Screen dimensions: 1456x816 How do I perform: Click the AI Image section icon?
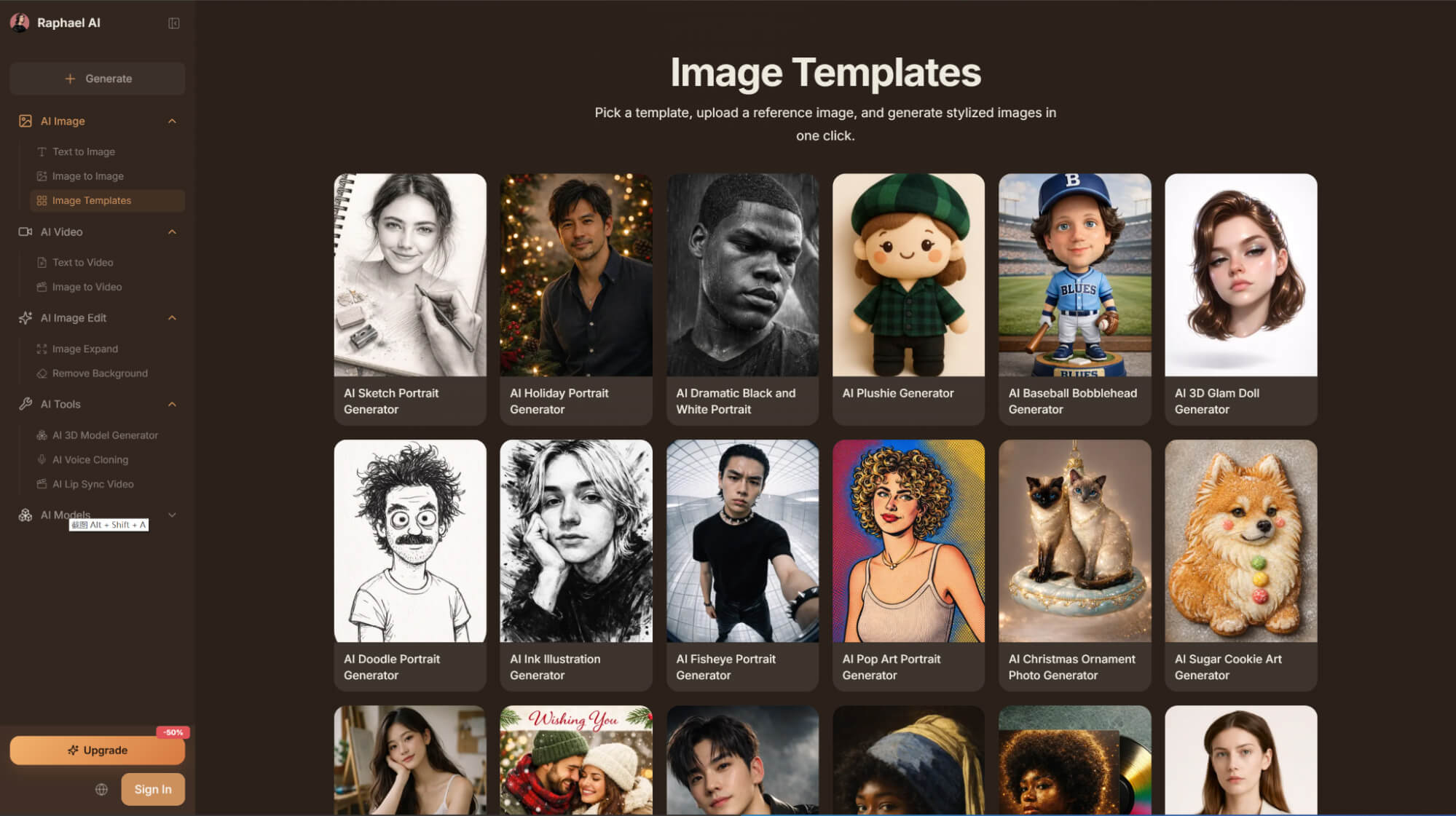click(x=25, y=121)
